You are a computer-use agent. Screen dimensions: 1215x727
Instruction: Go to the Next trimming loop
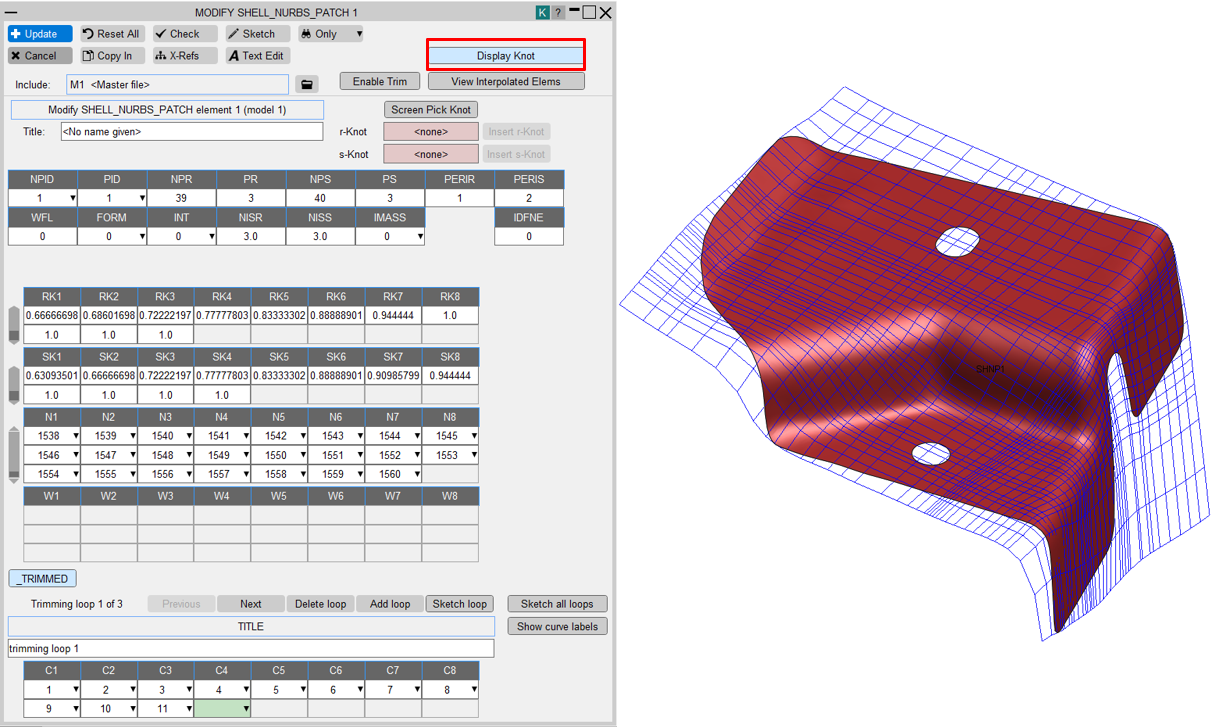click(250, 604)
